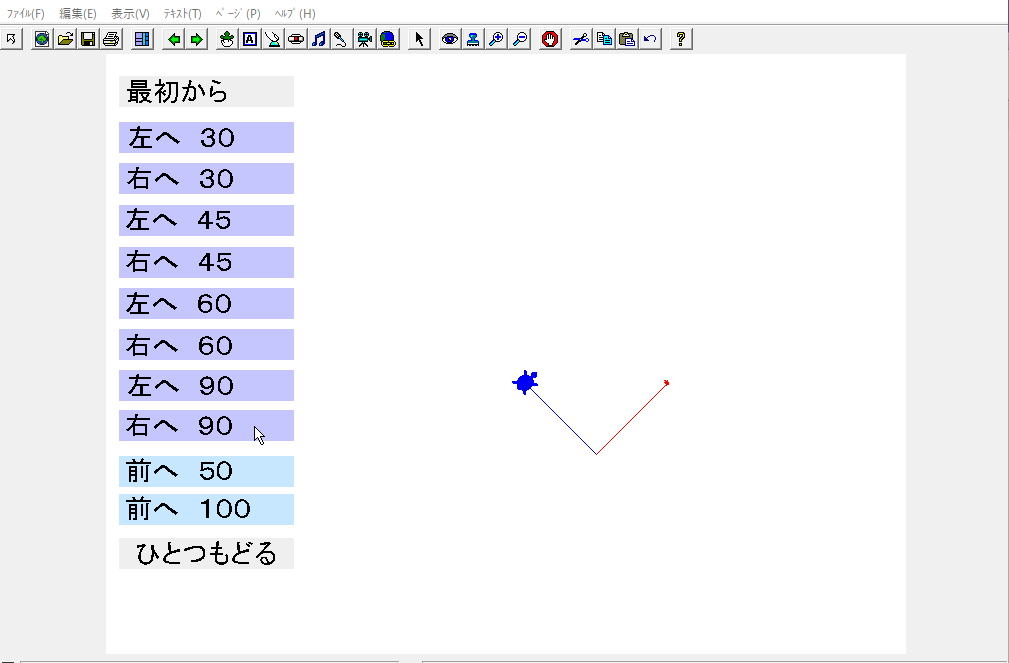Click the blue turtle on the canvas
The image size is (1009, 663).
point(526,382)
